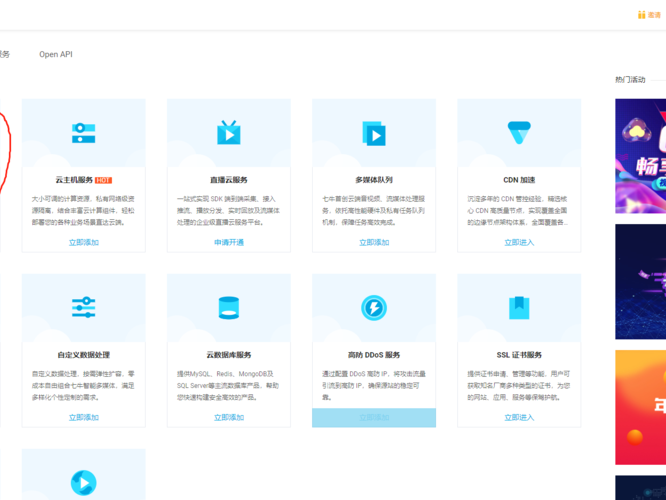
Task: Click the live streaming TV icon
Action: click(x=229, y=133)
